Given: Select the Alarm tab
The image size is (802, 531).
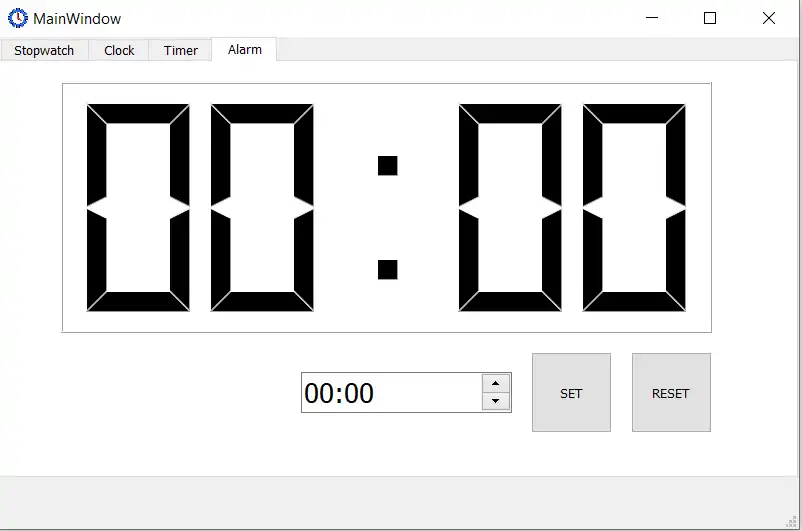Looking at the screenshot, I should point(244,49).
